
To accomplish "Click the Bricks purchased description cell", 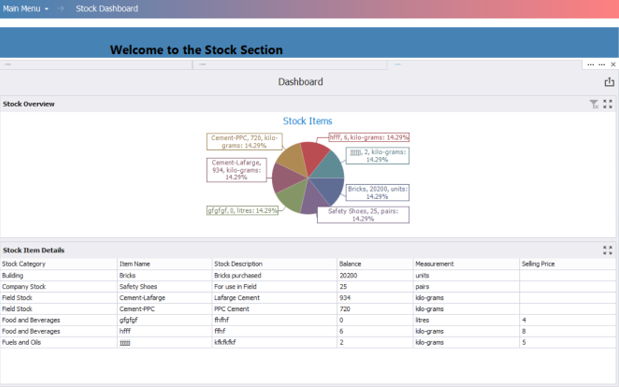I will (x=275, y=276).
